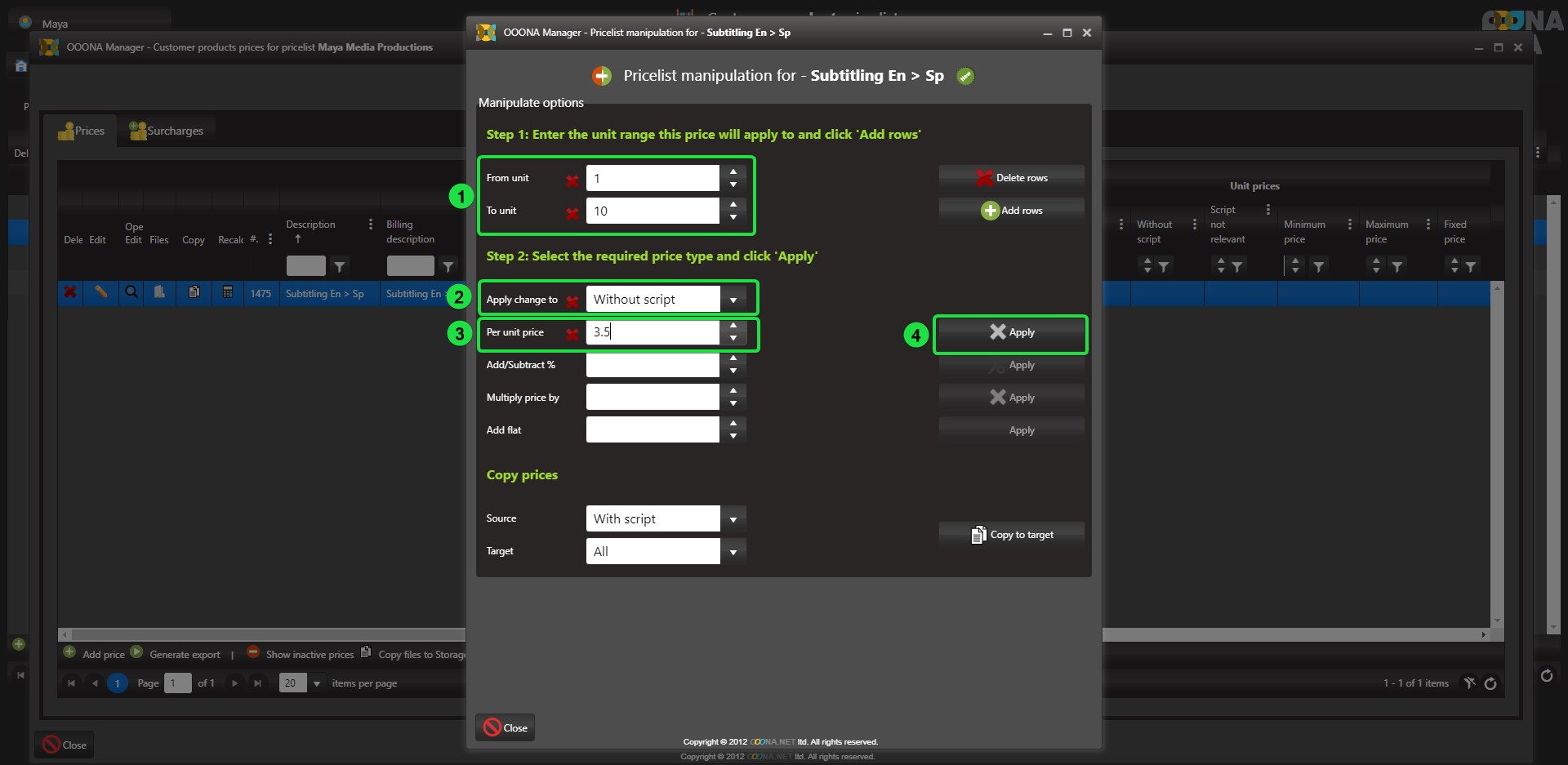Viewport: 1568px width, 765px height.
Task: Click the red delete X in row 1475
Action: (x=70, y=292)
